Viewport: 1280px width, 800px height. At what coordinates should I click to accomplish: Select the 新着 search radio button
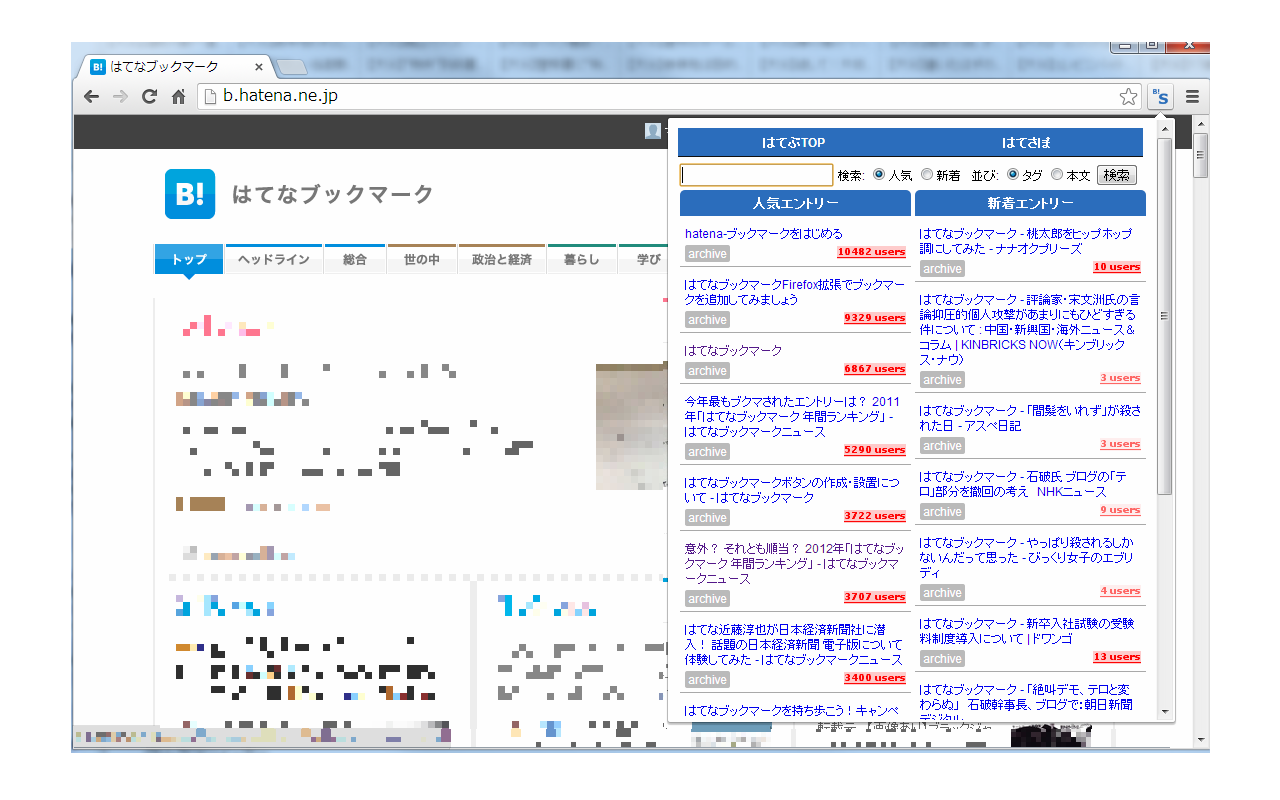(927, 175)
